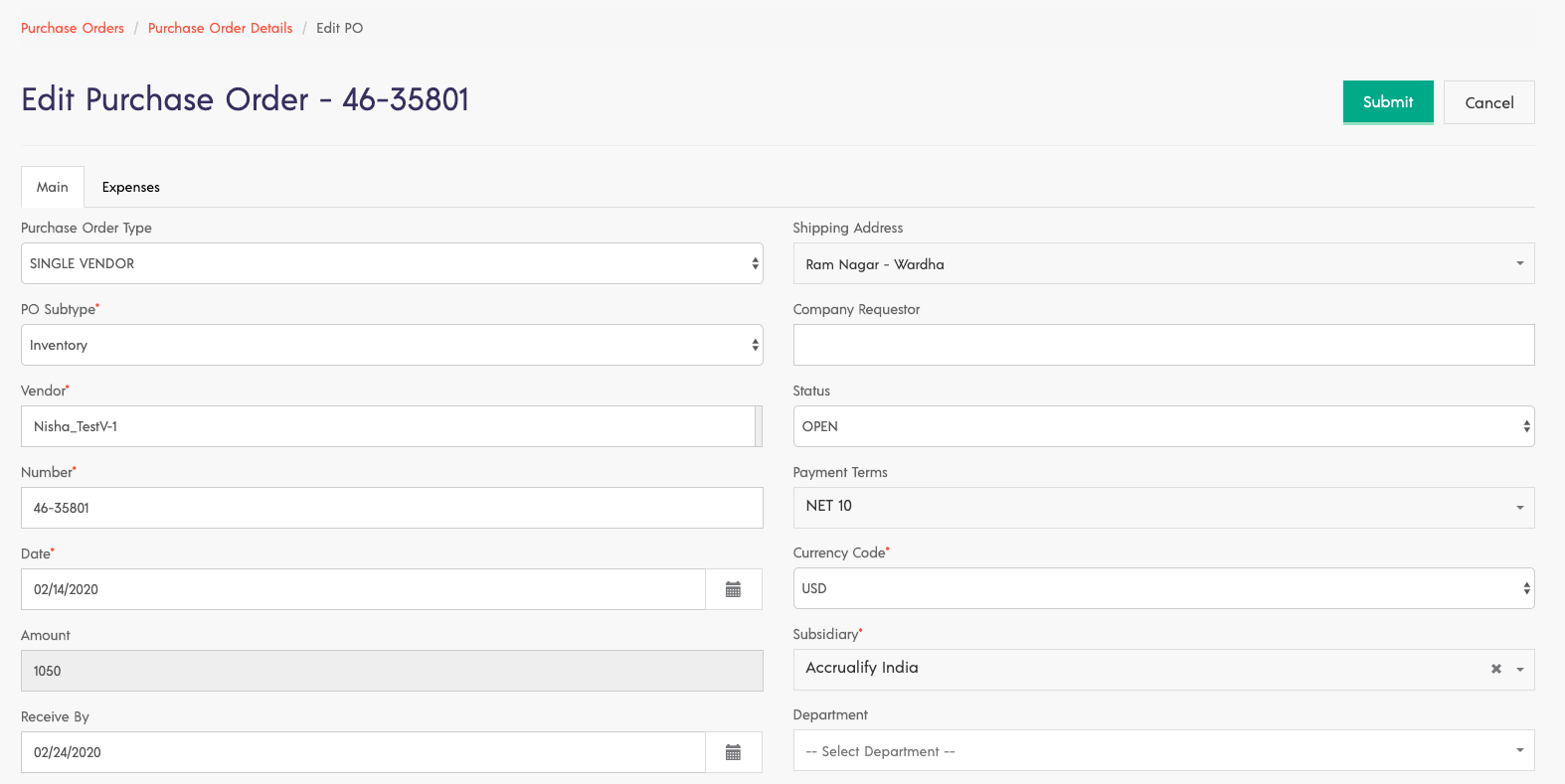The width and height of the screenshot is (1565, 784).
Task: Click the Company Requestor field
Action: tap(1163, 345)
